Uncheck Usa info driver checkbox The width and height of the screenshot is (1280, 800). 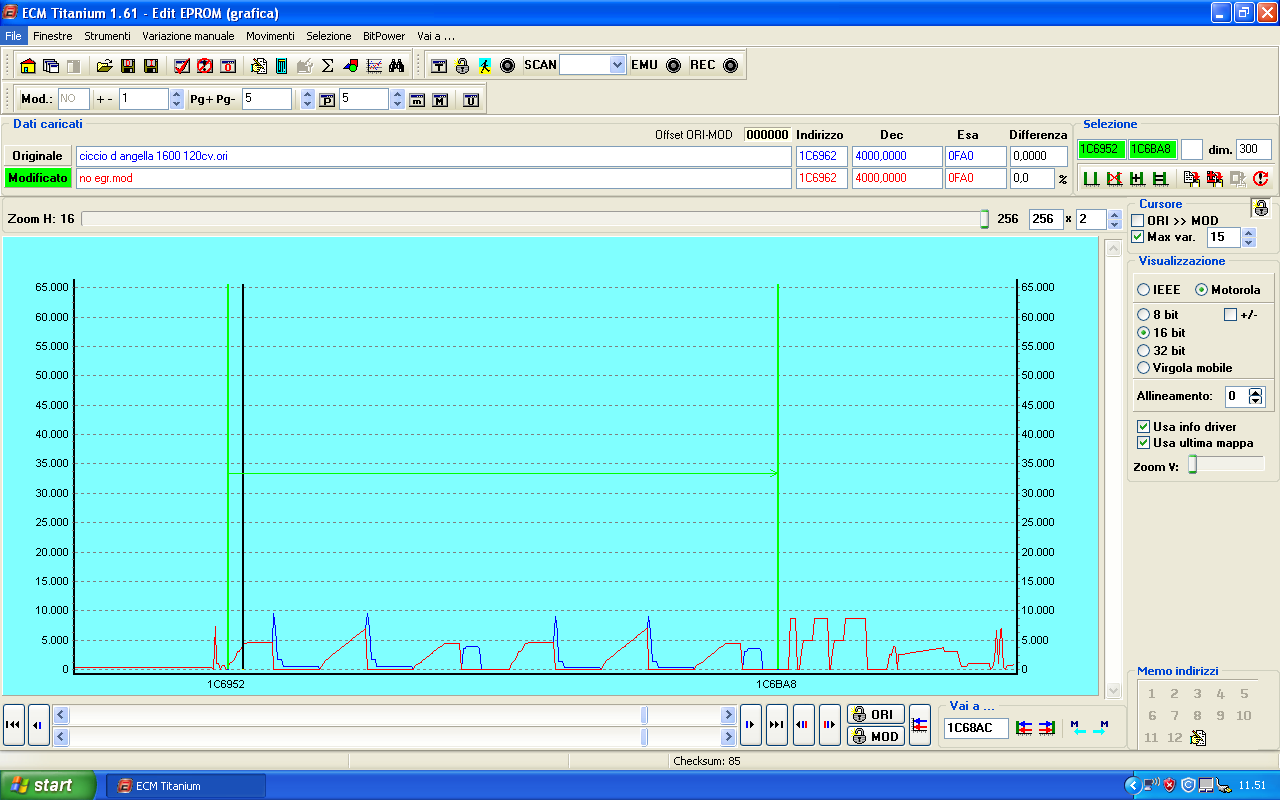click(x=1144, y=427)
